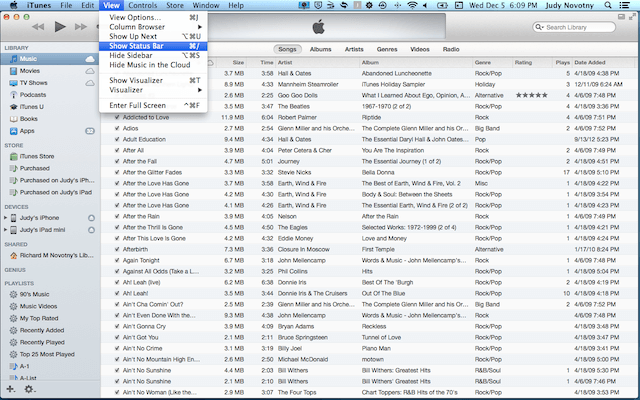
Task: Expand Judy's iPad mini disclosure triangle
Action: click(5, 230)
